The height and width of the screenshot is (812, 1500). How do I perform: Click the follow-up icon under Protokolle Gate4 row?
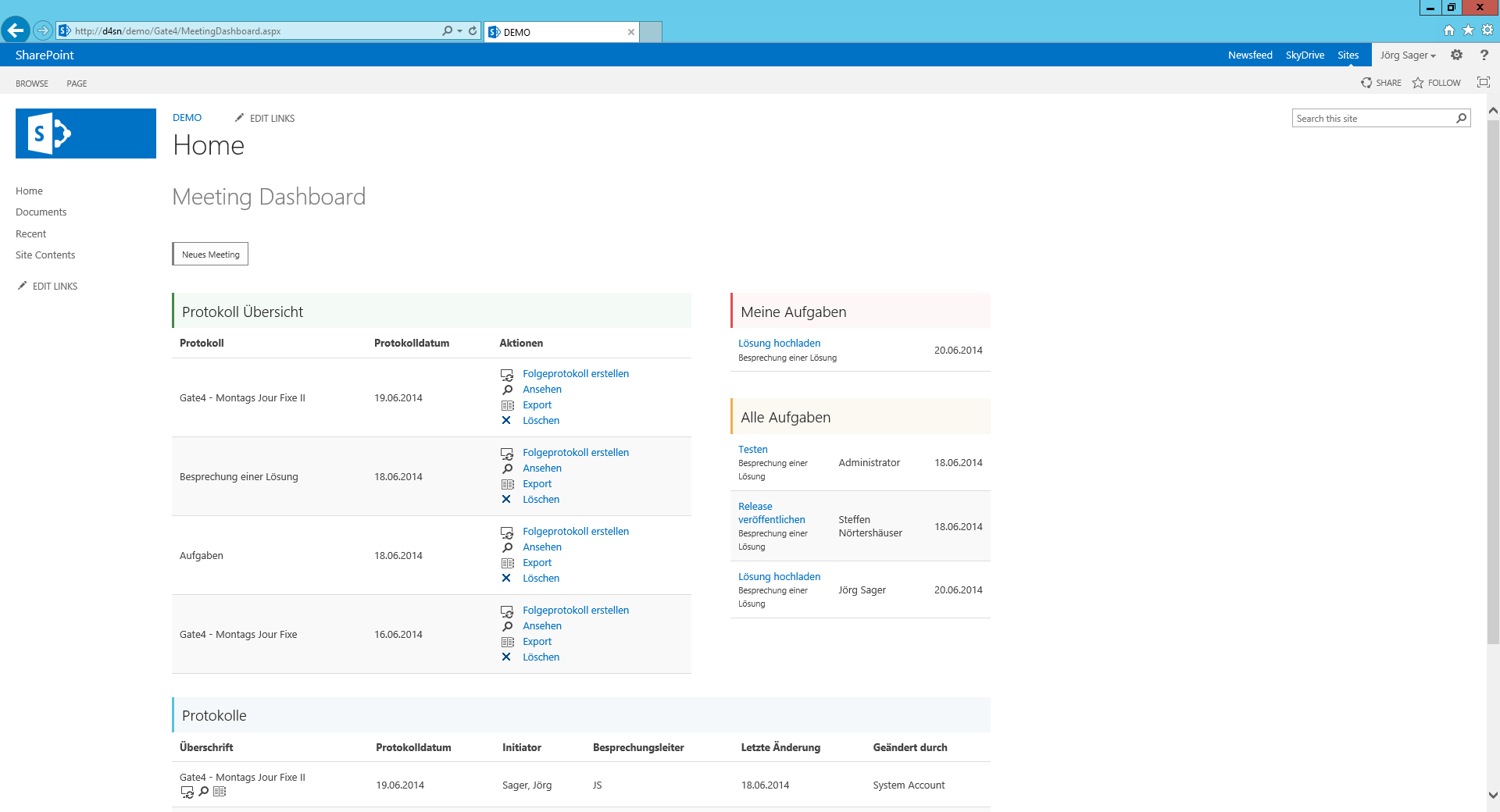pyautogui.click(x=187, y=792)
